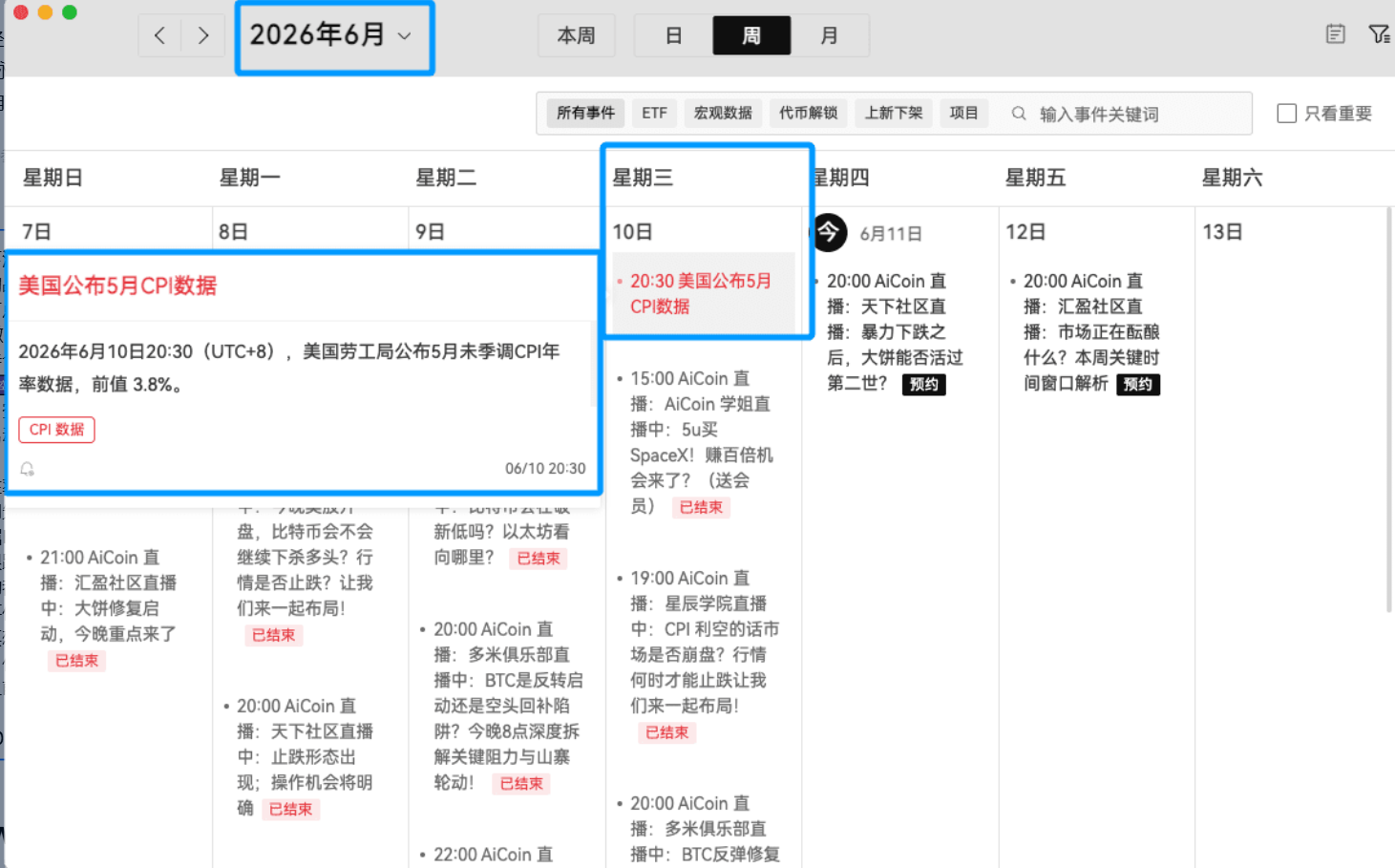
Task: Click the 本周 this-week button
Action: (x=576, y=35)
